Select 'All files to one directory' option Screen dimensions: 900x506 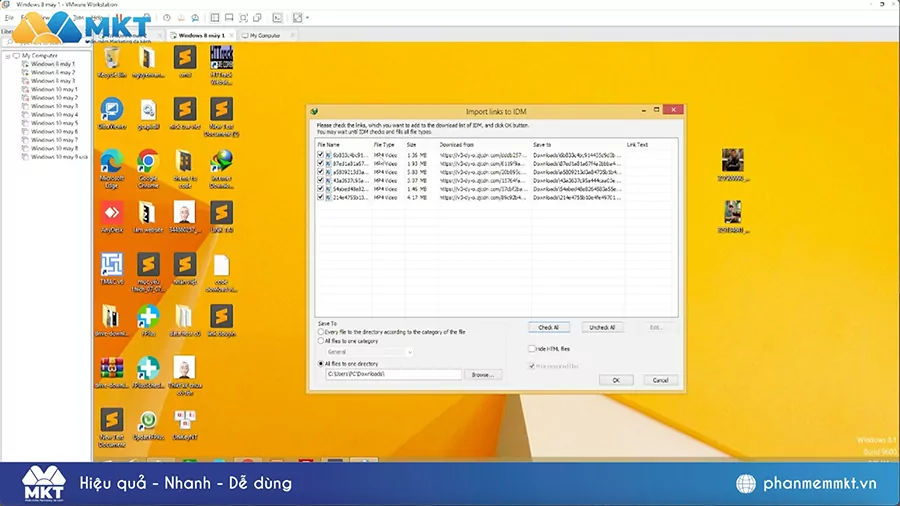tap(321, 364)
